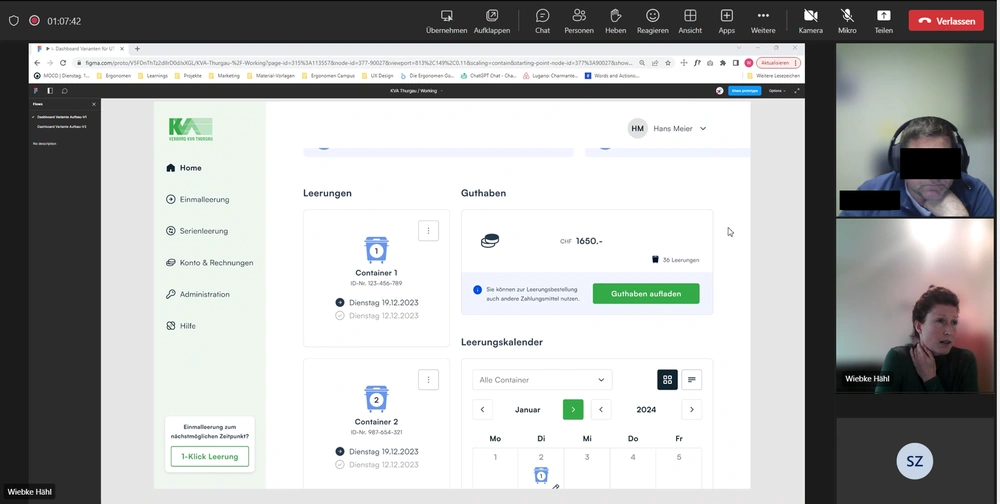Switch calendar to grid view
Screen dimensions: 1000x504
click(x=667, y=380)
